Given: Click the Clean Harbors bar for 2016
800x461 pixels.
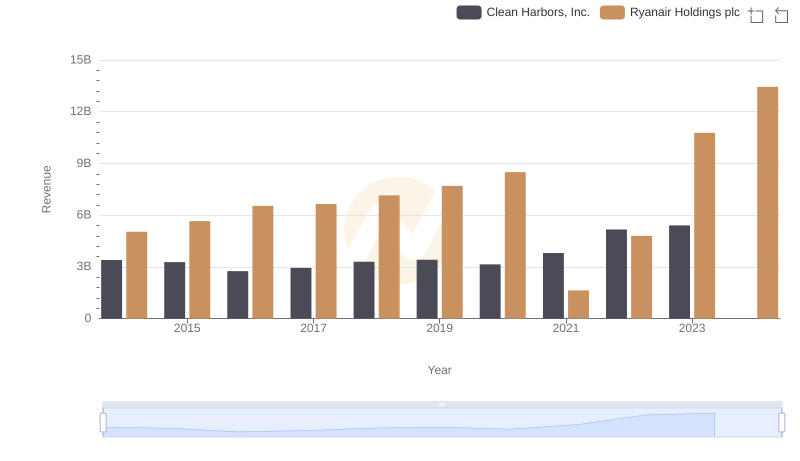Looking at the screenshot, I should tap(238, 295).
